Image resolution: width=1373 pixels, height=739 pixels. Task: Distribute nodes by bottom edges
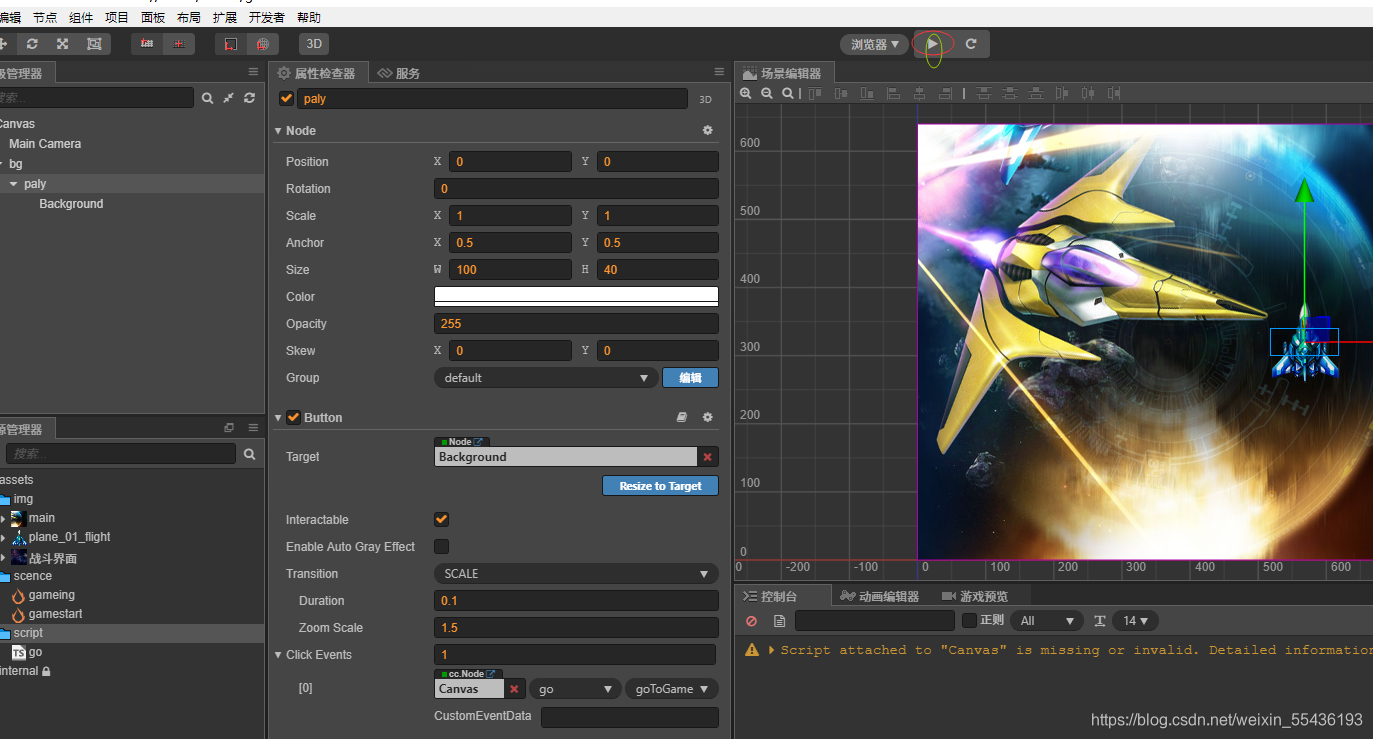(x=1036, y=93)
